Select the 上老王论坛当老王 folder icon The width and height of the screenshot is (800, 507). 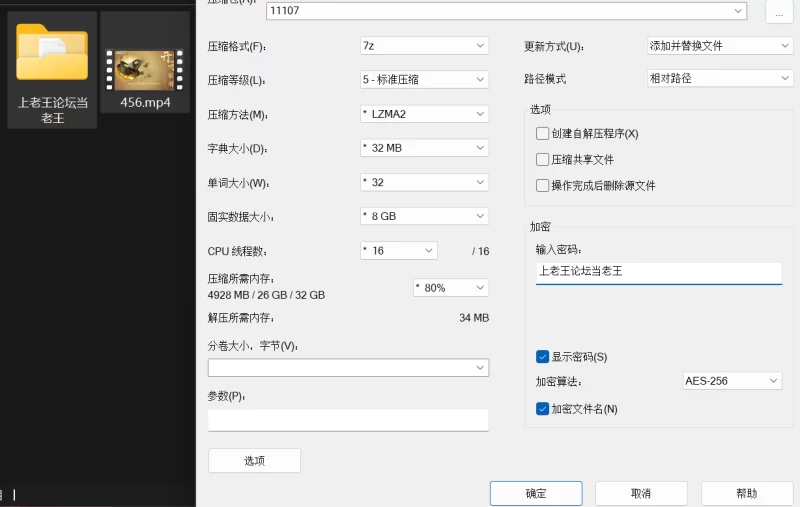[52, 53]
